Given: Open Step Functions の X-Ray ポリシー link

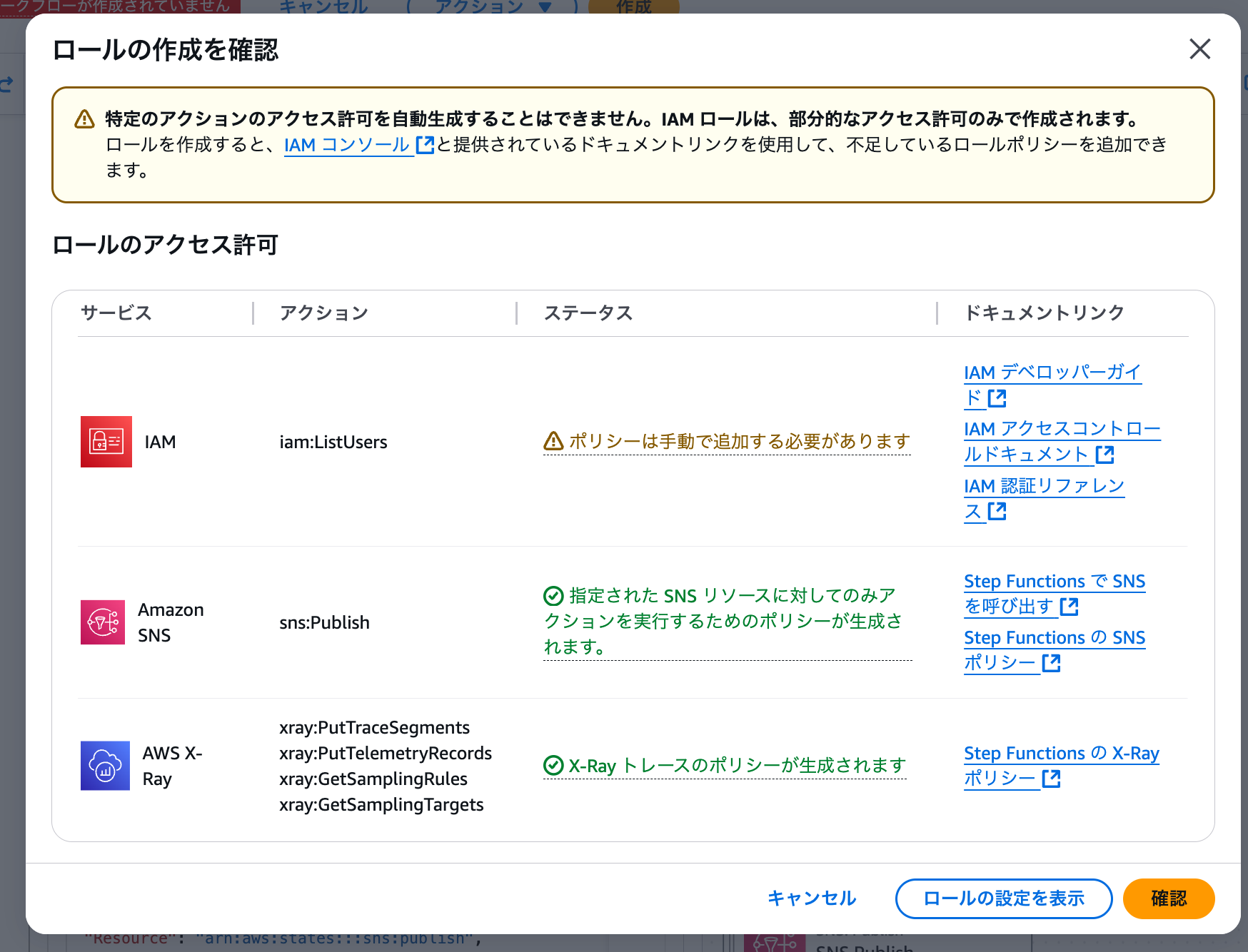Looking at the screenshot, I should (x=1062, y=766).
